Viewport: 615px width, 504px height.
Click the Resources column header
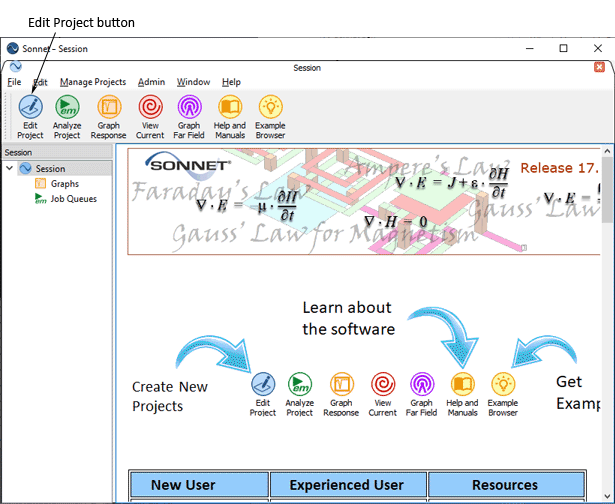(x=506, y=485)
